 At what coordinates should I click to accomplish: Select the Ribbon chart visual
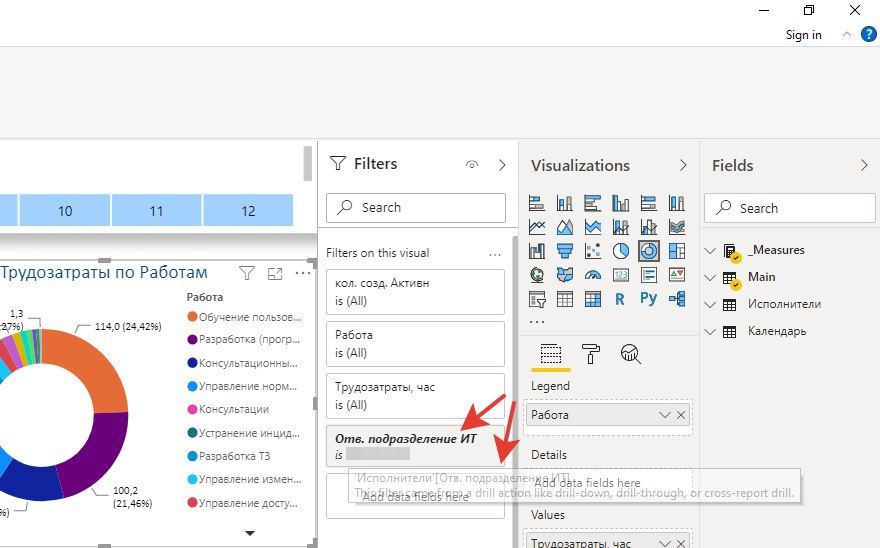tap(677, 227)
